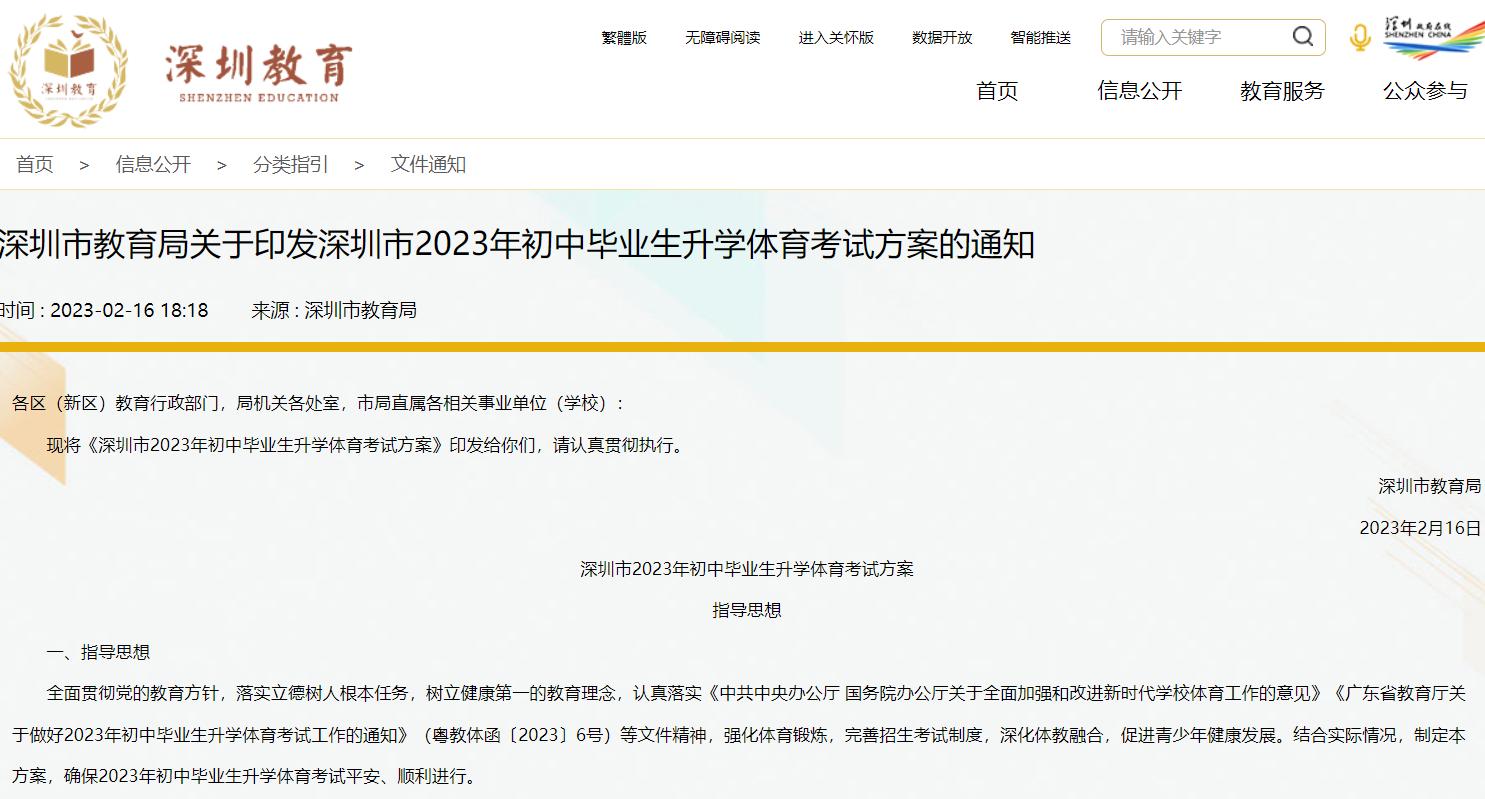The image size is (1485, 799).
Task: Click 首页 in the breadcrumb trail
Action: [x=34, y=165]
